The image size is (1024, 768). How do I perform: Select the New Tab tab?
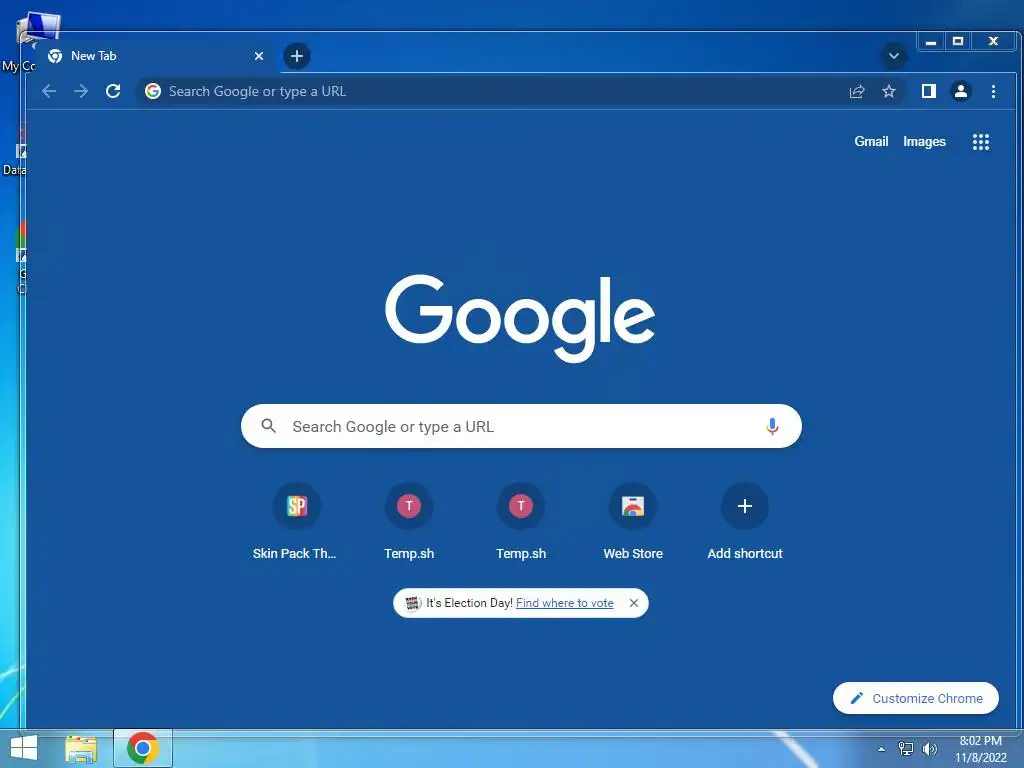coord(157,56)
